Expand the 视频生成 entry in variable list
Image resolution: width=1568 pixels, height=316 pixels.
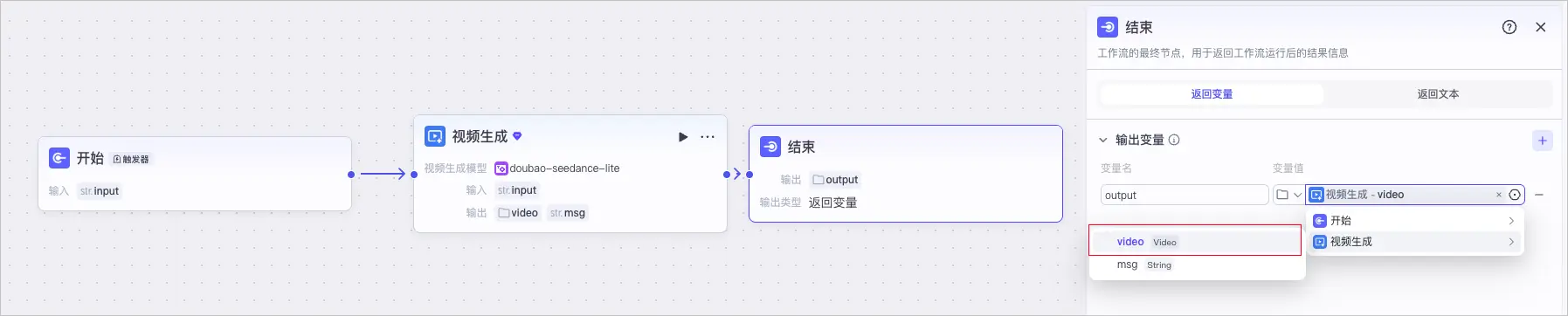(x=1414, y=242)
